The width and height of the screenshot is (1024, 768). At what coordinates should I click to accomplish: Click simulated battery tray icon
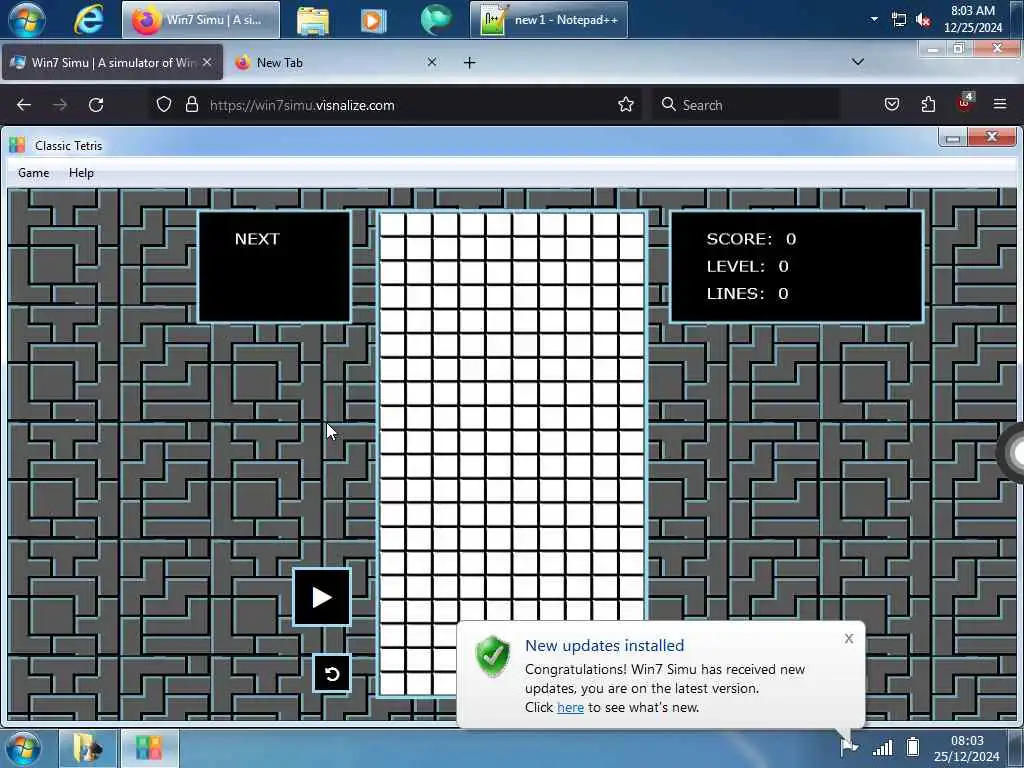[913, 746]
